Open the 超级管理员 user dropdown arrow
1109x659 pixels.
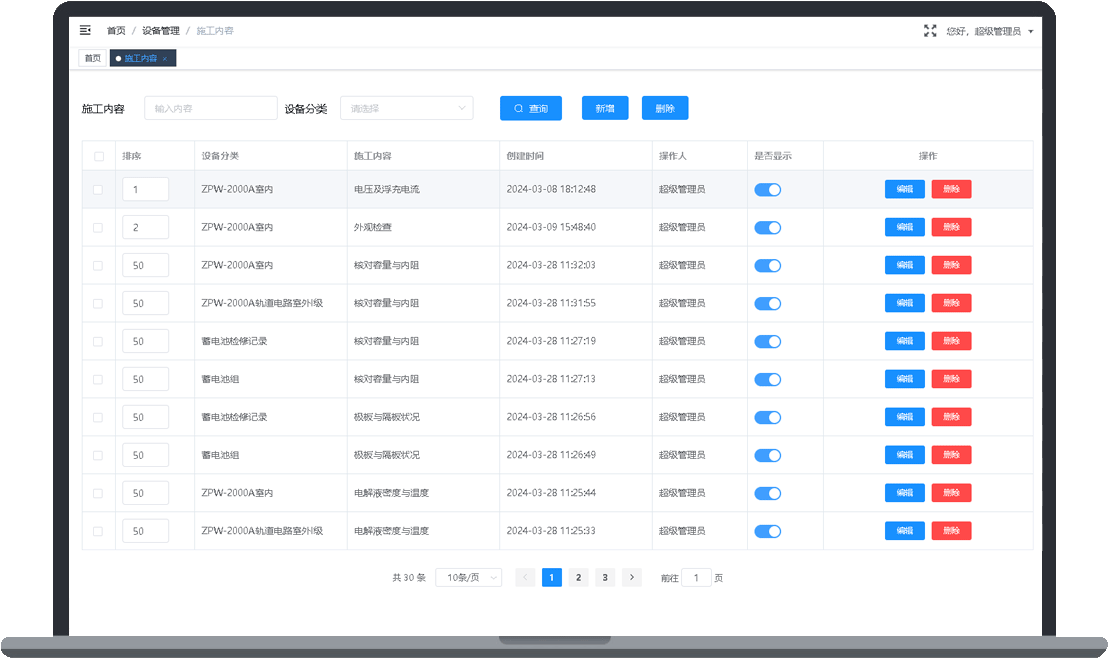click(1031, 31)
